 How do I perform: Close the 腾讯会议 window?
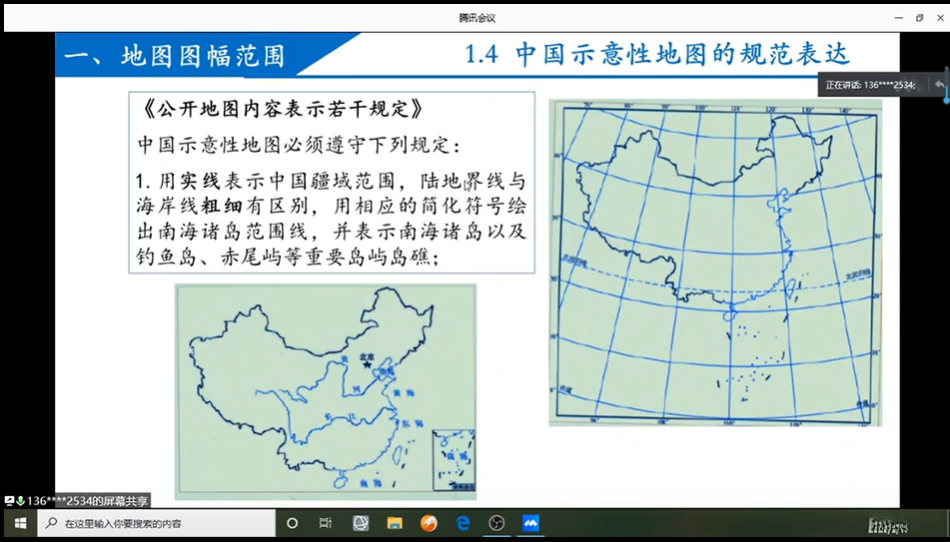click(941, 18)
